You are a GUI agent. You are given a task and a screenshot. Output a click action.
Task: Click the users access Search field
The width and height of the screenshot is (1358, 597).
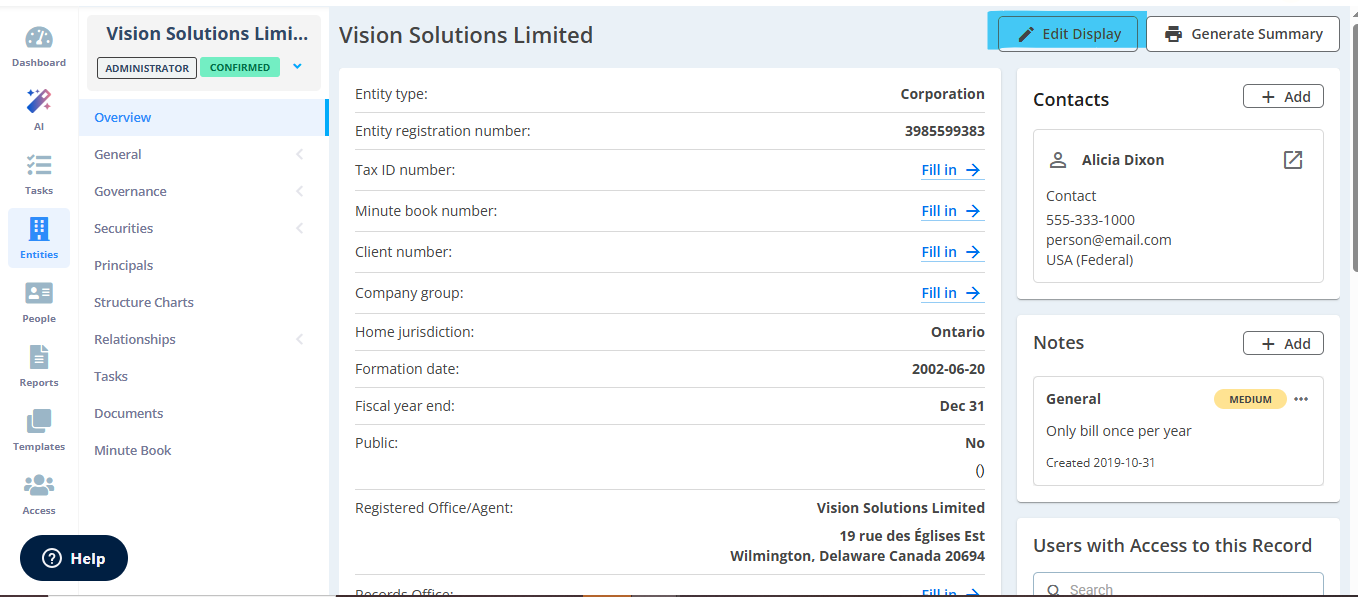1178,586
